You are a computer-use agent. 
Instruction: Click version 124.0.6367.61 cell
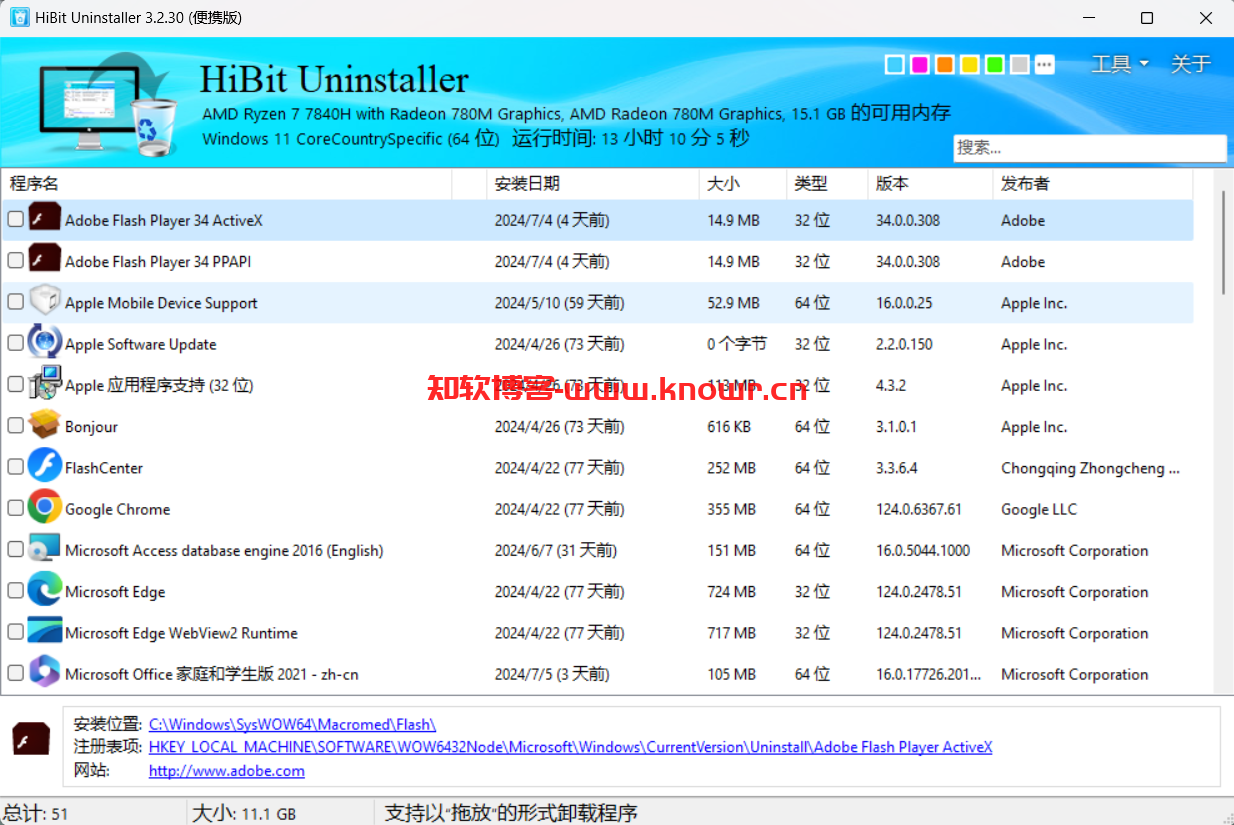(918, 509)
